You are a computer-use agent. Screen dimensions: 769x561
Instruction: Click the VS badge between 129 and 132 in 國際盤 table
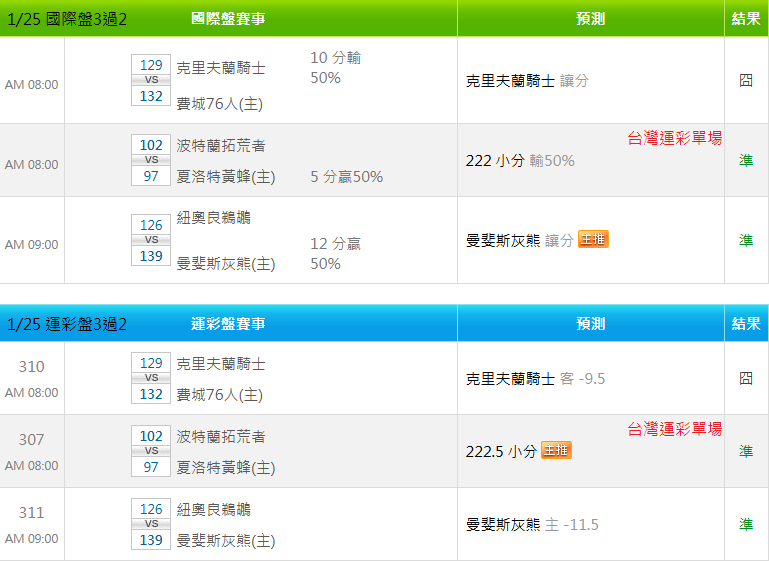click(x=151, y=80)
